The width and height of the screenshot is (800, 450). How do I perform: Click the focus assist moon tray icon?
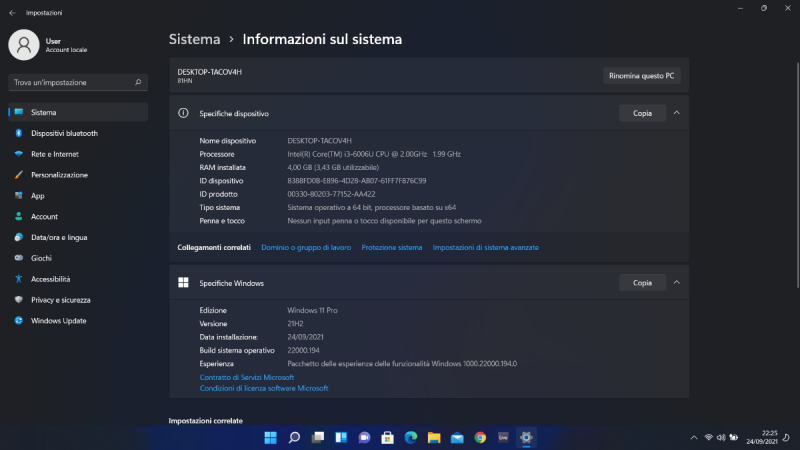pyautogui.click(x=787, y=438)
